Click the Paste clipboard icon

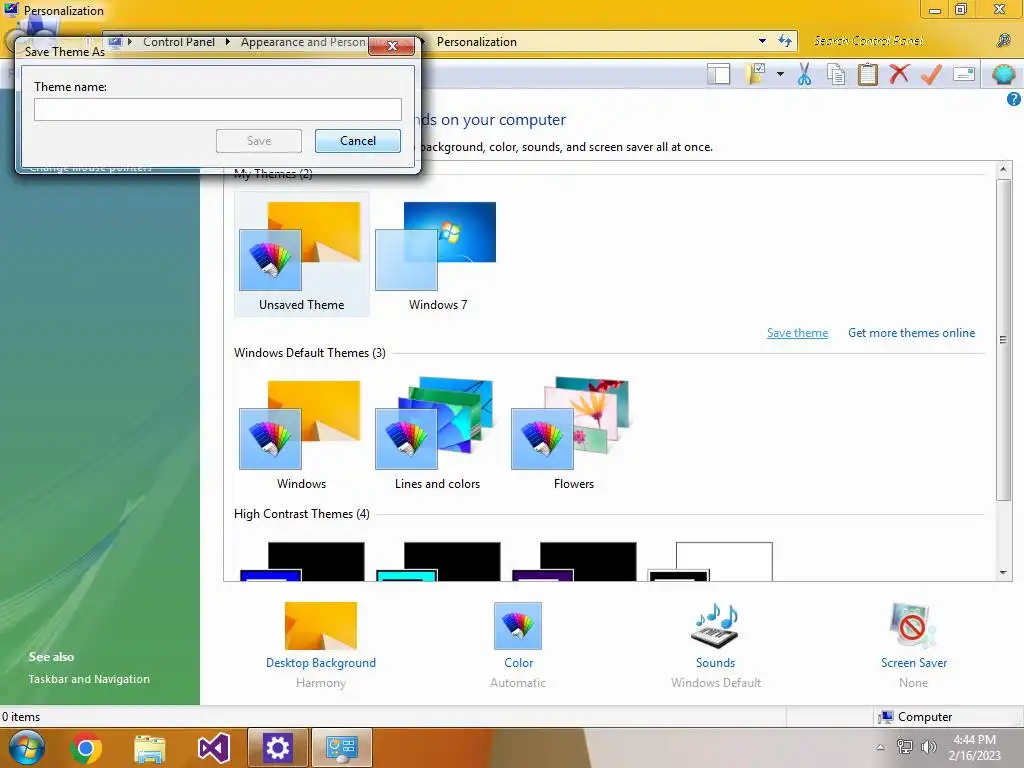[867, 74]
